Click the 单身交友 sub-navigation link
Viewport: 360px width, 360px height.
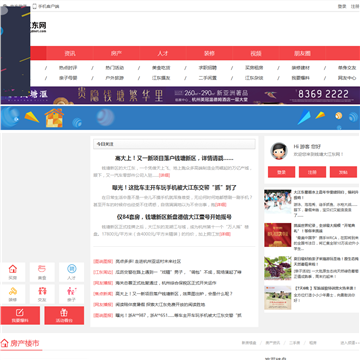click(347, 68)
